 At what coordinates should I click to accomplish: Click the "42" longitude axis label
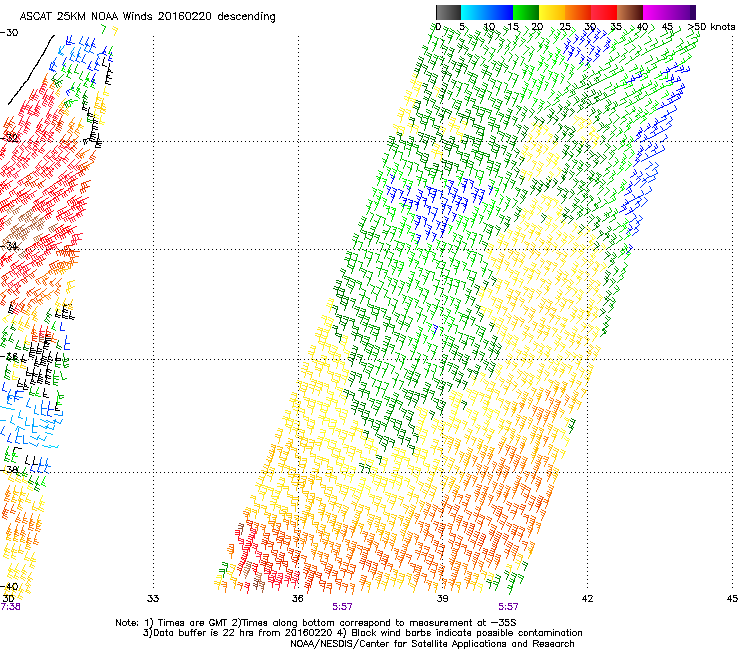pos(587,599)
